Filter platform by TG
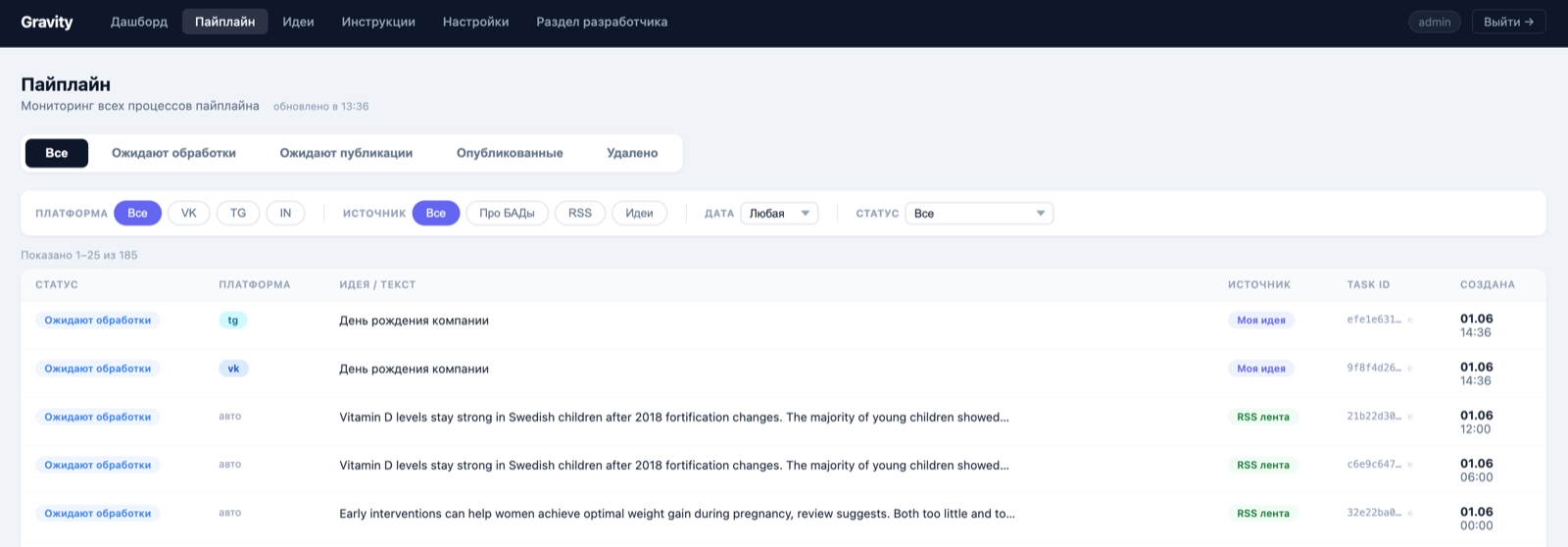 coord(238,213)
